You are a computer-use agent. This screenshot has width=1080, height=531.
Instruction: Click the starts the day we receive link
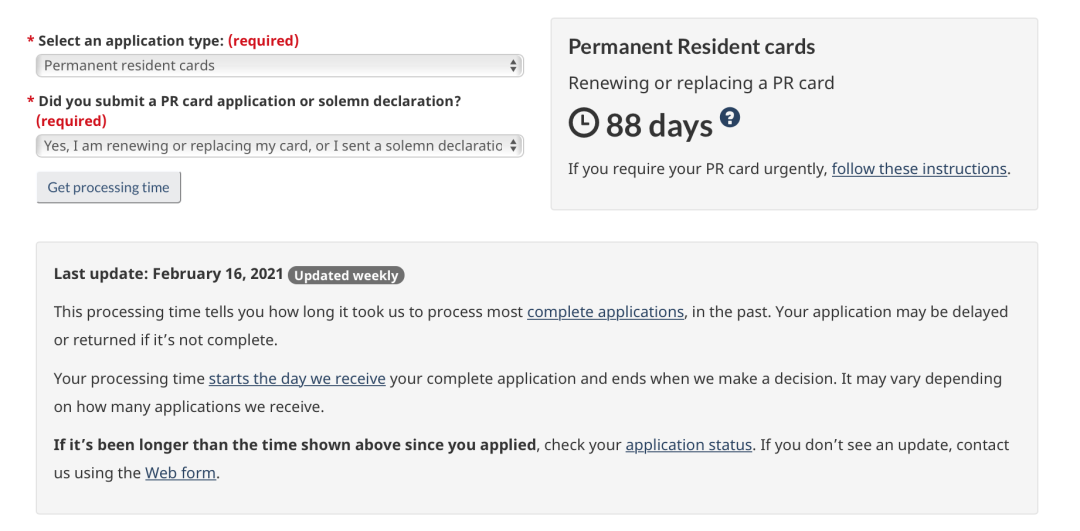297,379
